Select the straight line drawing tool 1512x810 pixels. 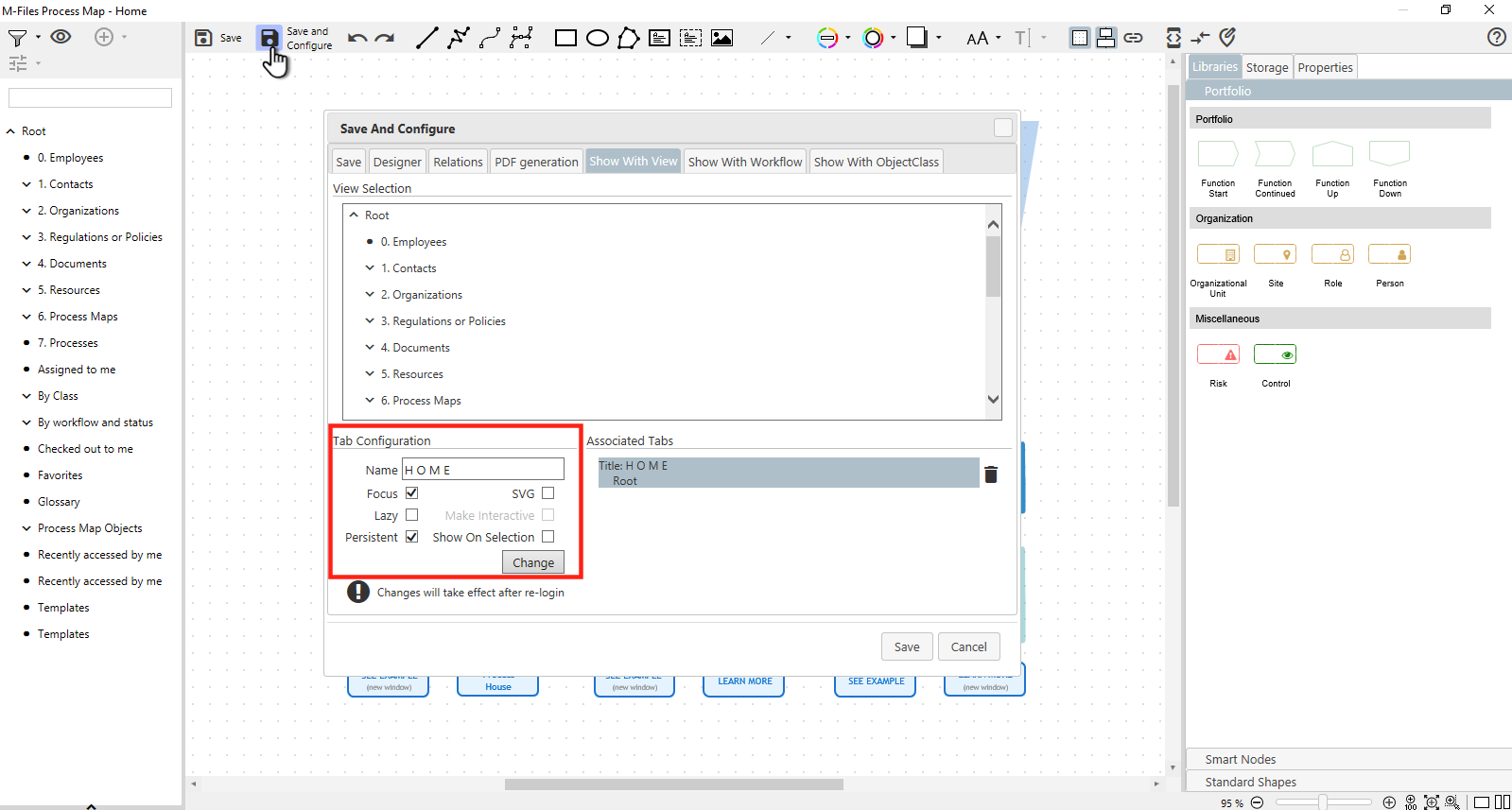427,38
